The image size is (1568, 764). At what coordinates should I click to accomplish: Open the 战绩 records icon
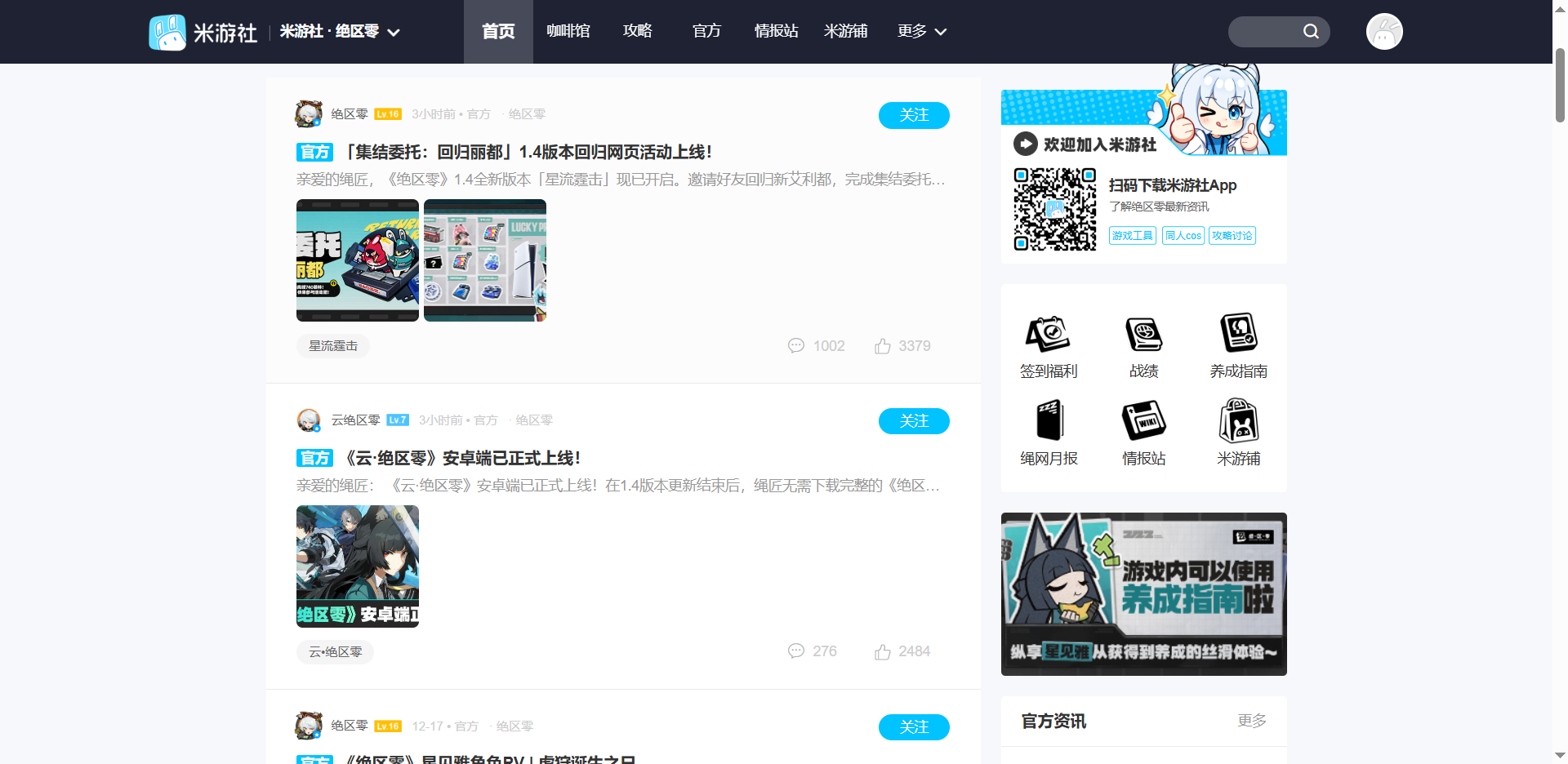(x=1143, y=333)
